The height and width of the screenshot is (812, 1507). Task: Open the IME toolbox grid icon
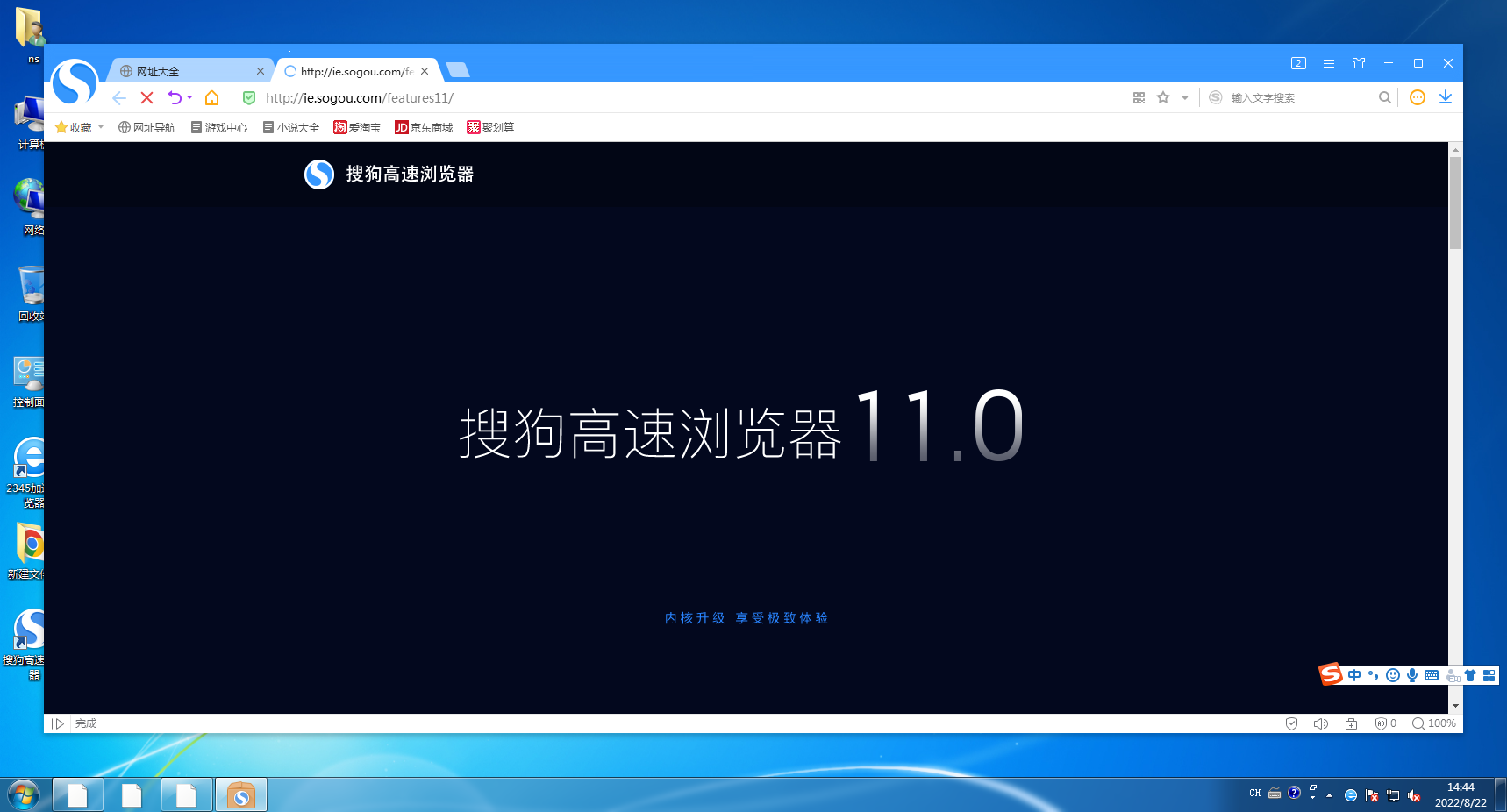[1489, 675]
